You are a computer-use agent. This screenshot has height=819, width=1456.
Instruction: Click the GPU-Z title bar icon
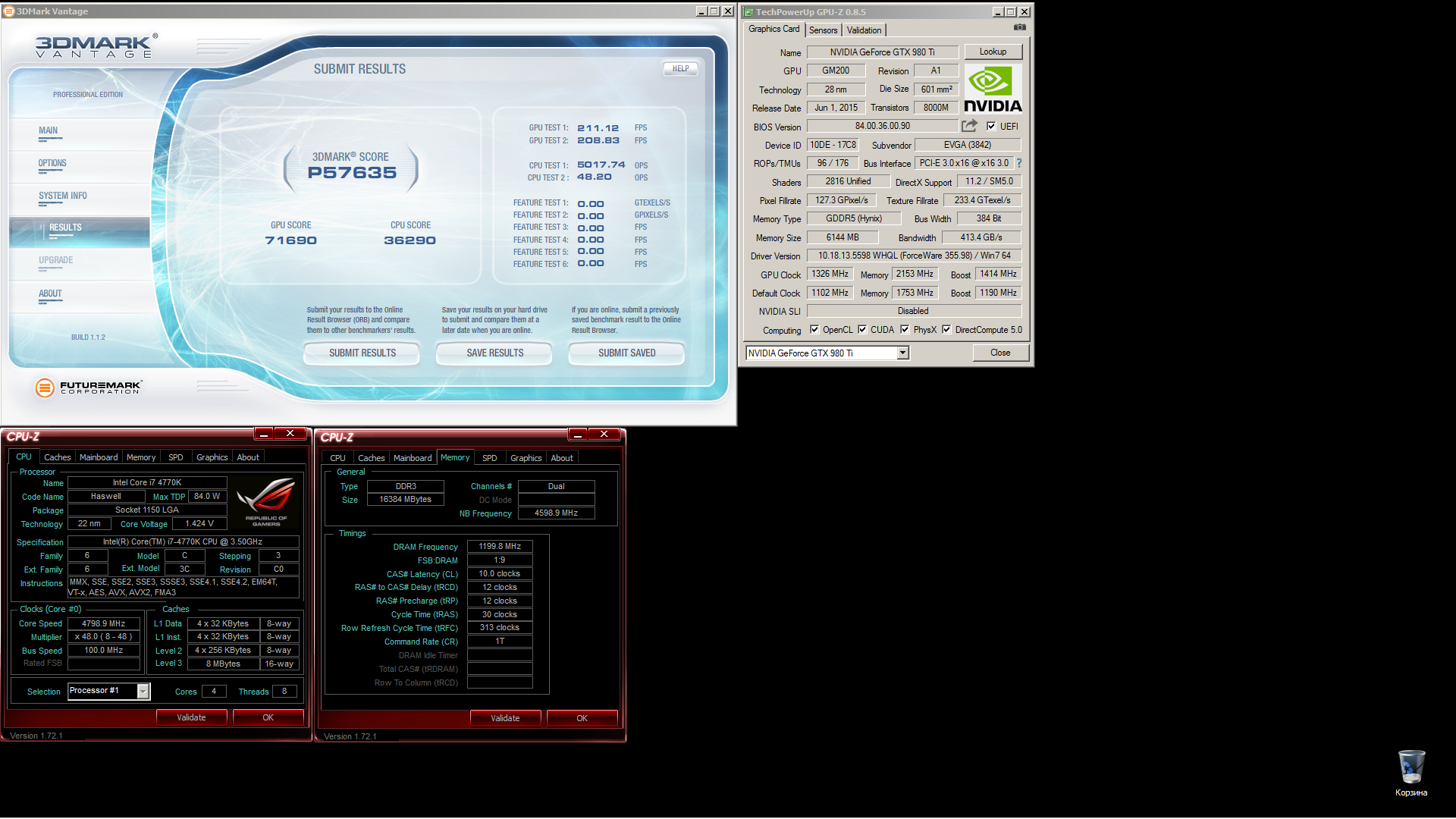pyautogui.click(x=748, y=12)
